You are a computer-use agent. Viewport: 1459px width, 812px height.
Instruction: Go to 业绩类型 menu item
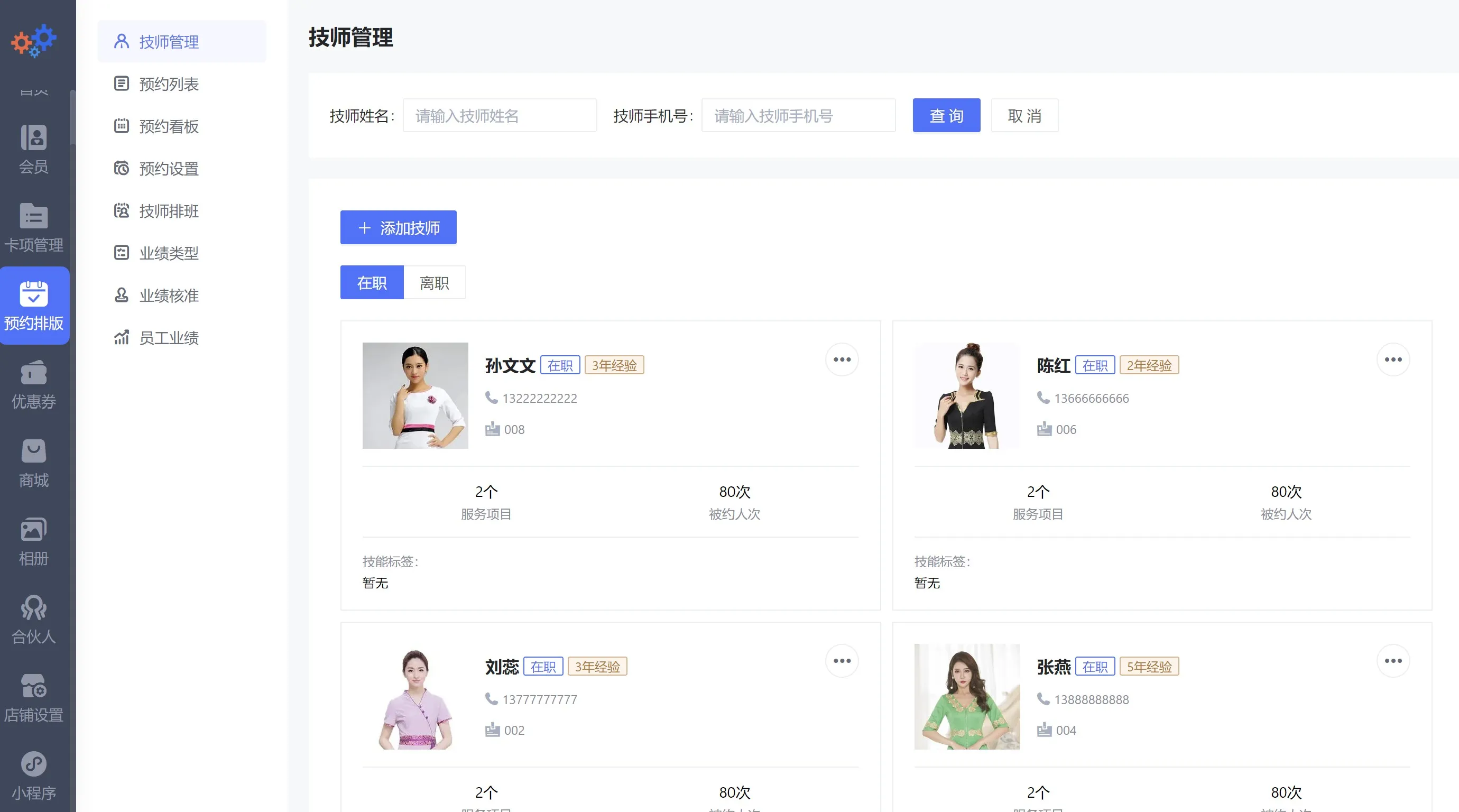(x=182, y=253)
